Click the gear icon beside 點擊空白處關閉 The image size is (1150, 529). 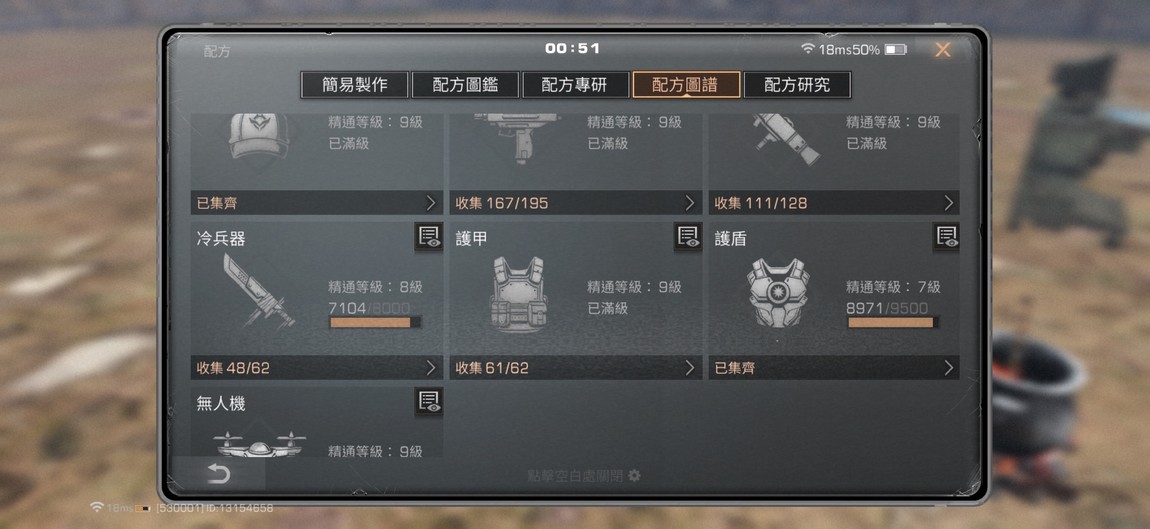coord(634,476)
